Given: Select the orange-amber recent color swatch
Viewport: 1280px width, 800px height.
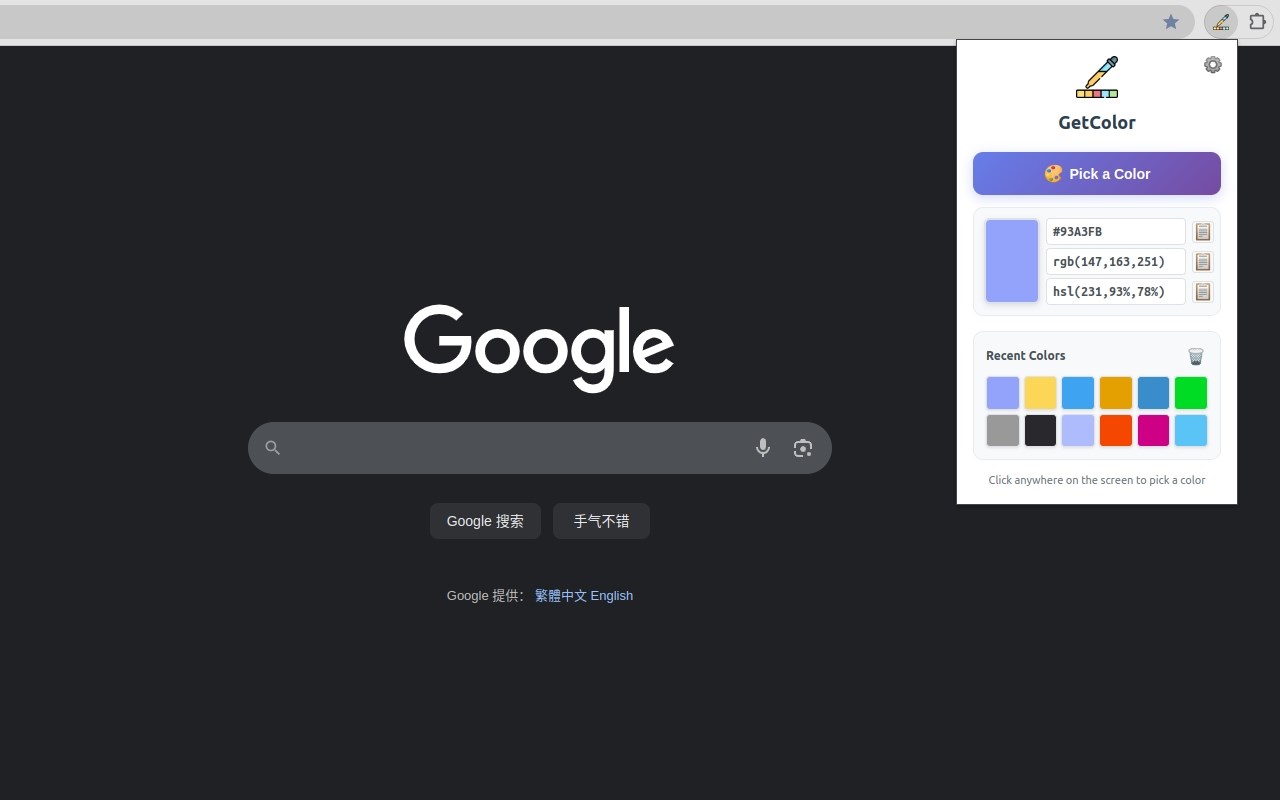Looking at the screenshot, I should coord(1116,393).
